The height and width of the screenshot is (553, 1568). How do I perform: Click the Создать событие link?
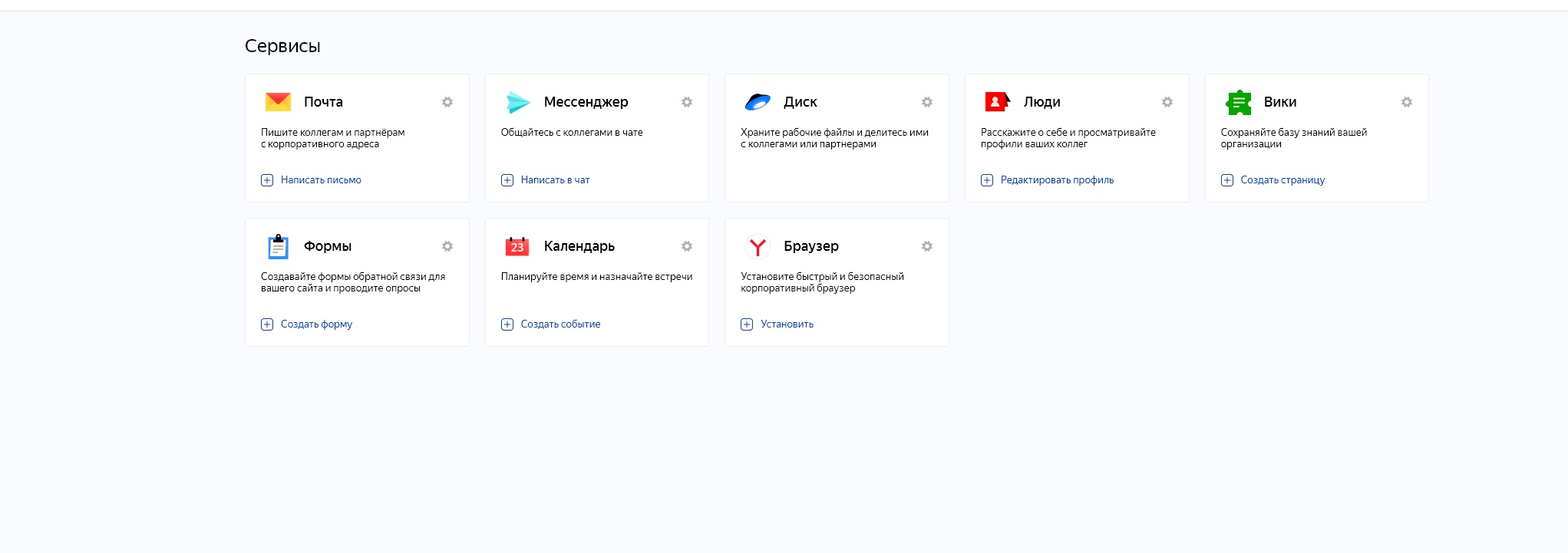coord(560,324)
